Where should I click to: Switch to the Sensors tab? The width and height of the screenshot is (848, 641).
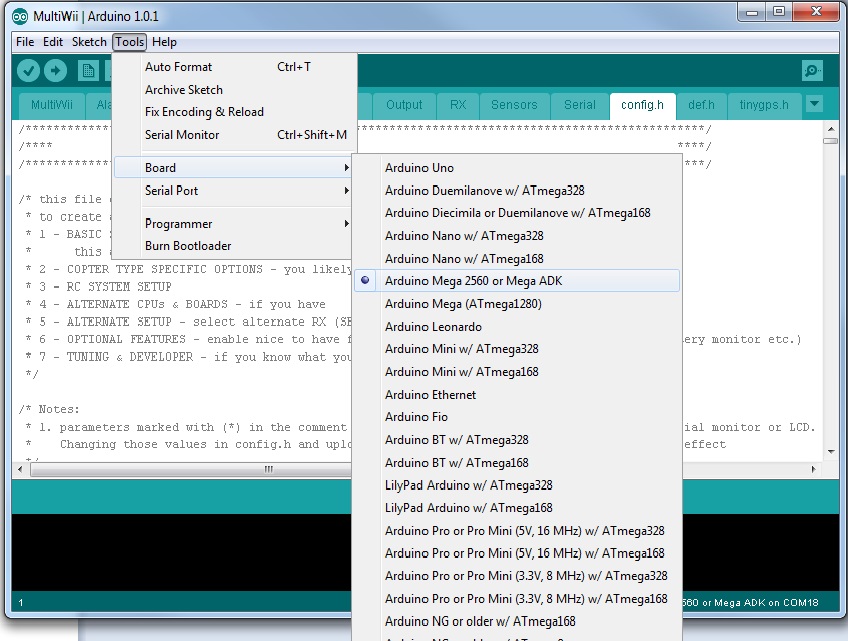[x=514, y=105]
